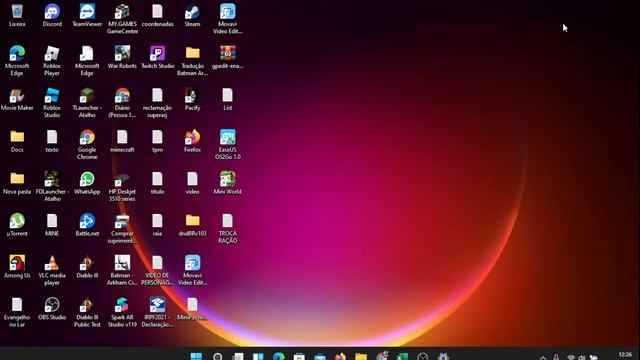Open the Settings gear on the taskbar
Image resolution: width=640 pixels, height=360 pixels.
443,356
